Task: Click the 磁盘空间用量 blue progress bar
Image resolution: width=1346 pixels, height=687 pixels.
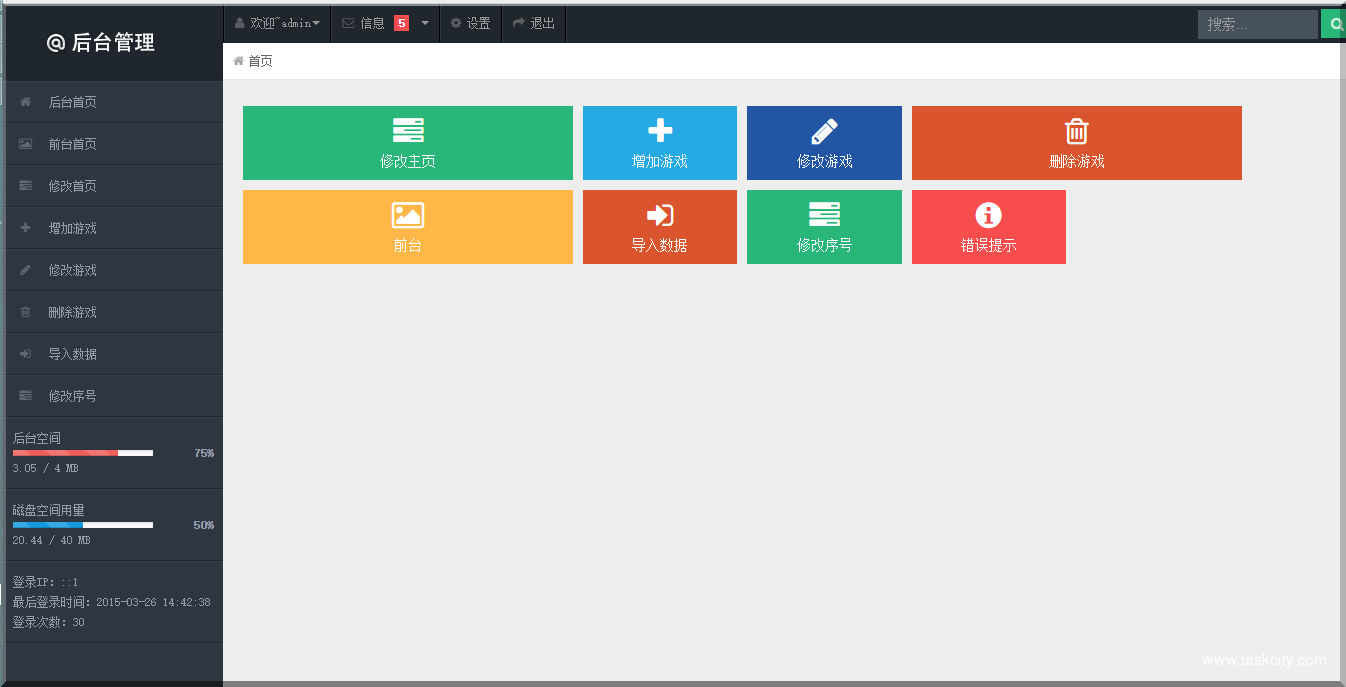Action: [83, 525]
